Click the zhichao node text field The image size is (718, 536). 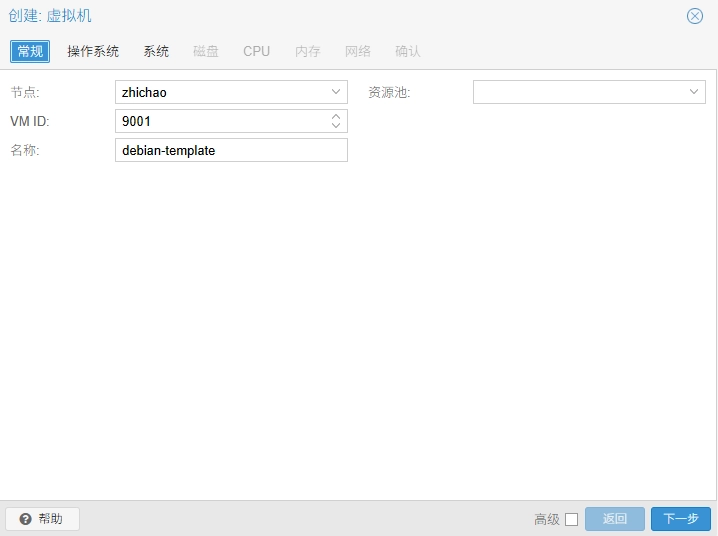pyautogui.click(x=220, y=92)
